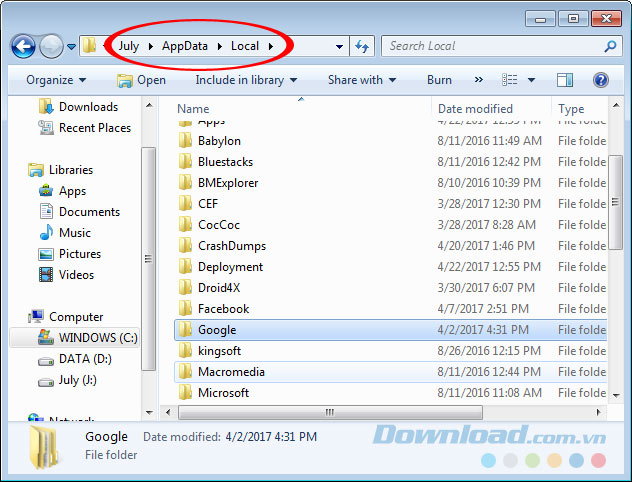Sort by Date modified column header

click(x=475, y=109)
